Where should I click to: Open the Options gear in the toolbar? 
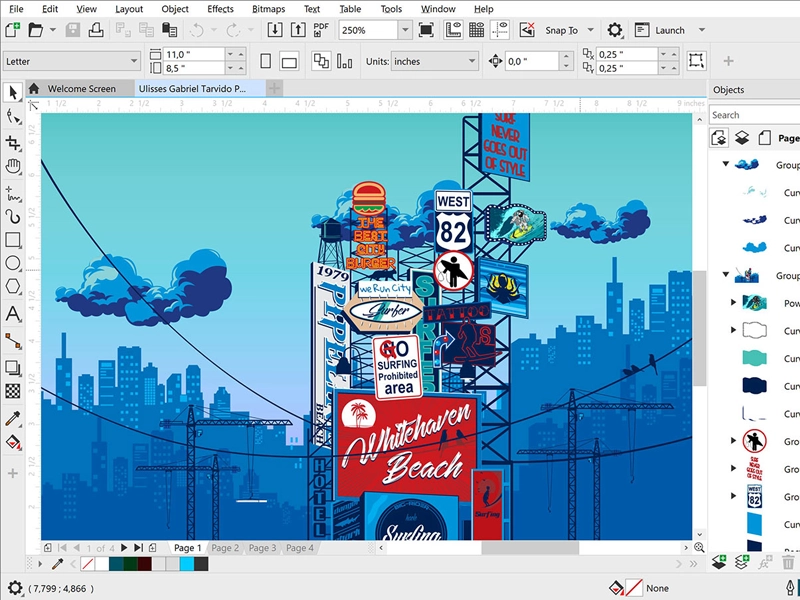point(615,30)
